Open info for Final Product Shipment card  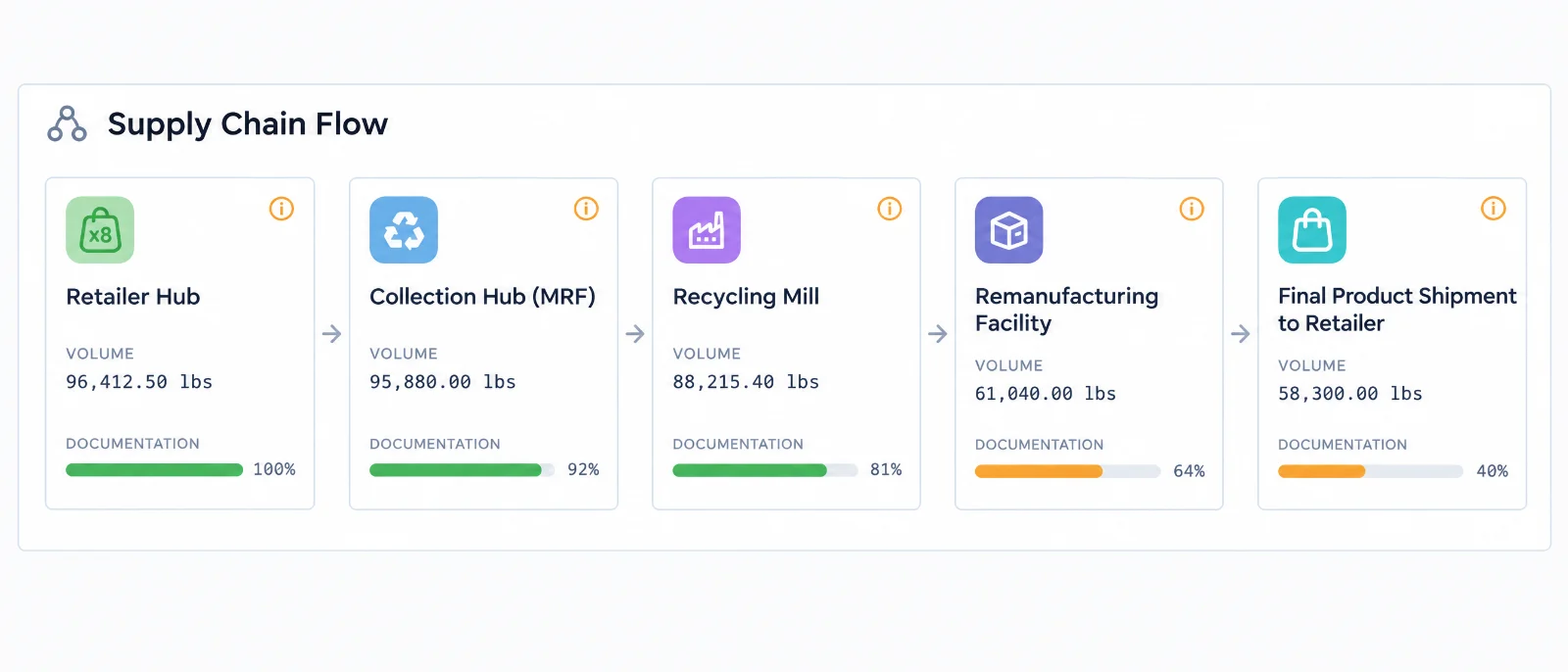tap(1493, 209)
